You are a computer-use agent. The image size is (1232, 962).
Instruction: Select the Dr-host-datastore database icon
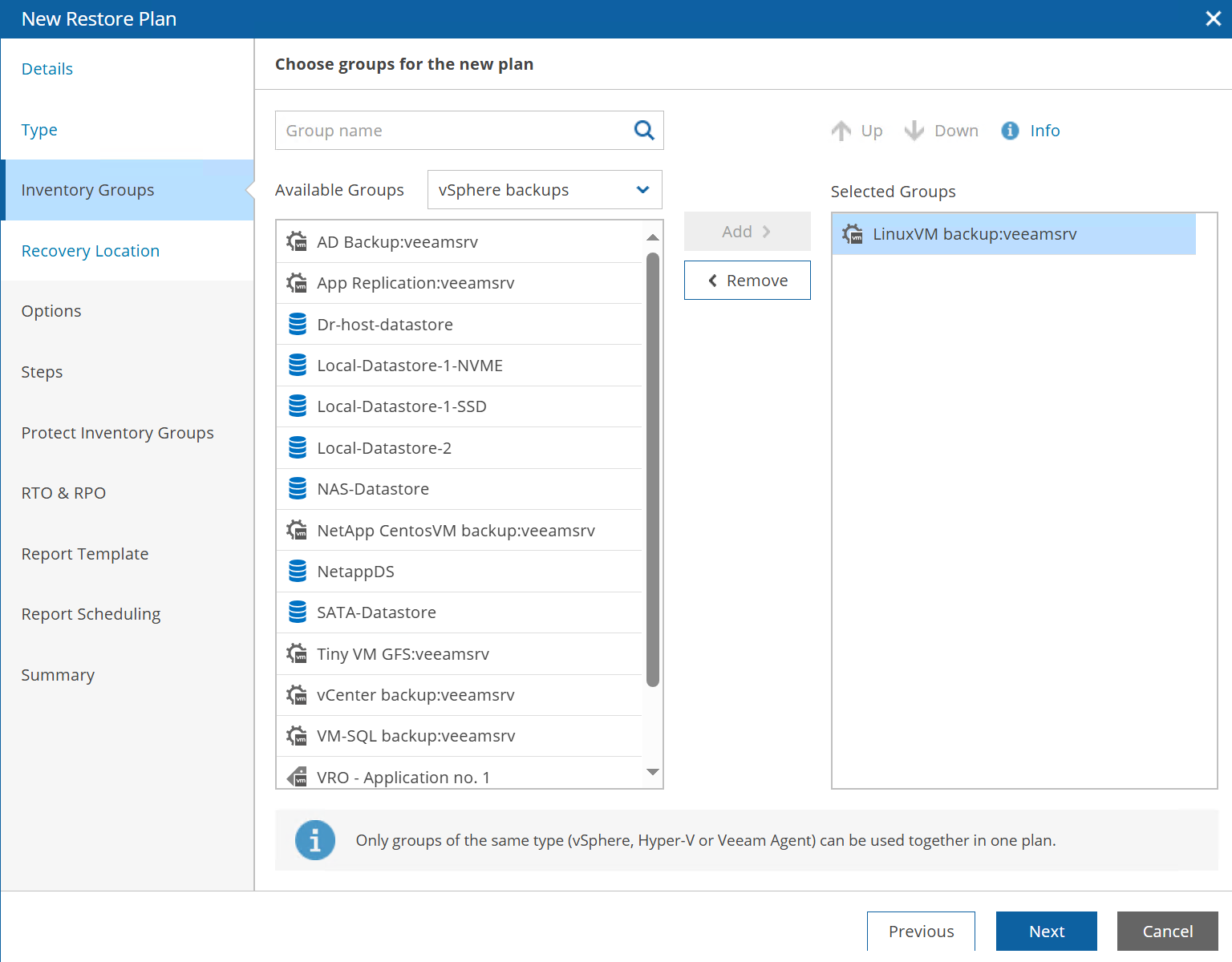pos(298,324)
